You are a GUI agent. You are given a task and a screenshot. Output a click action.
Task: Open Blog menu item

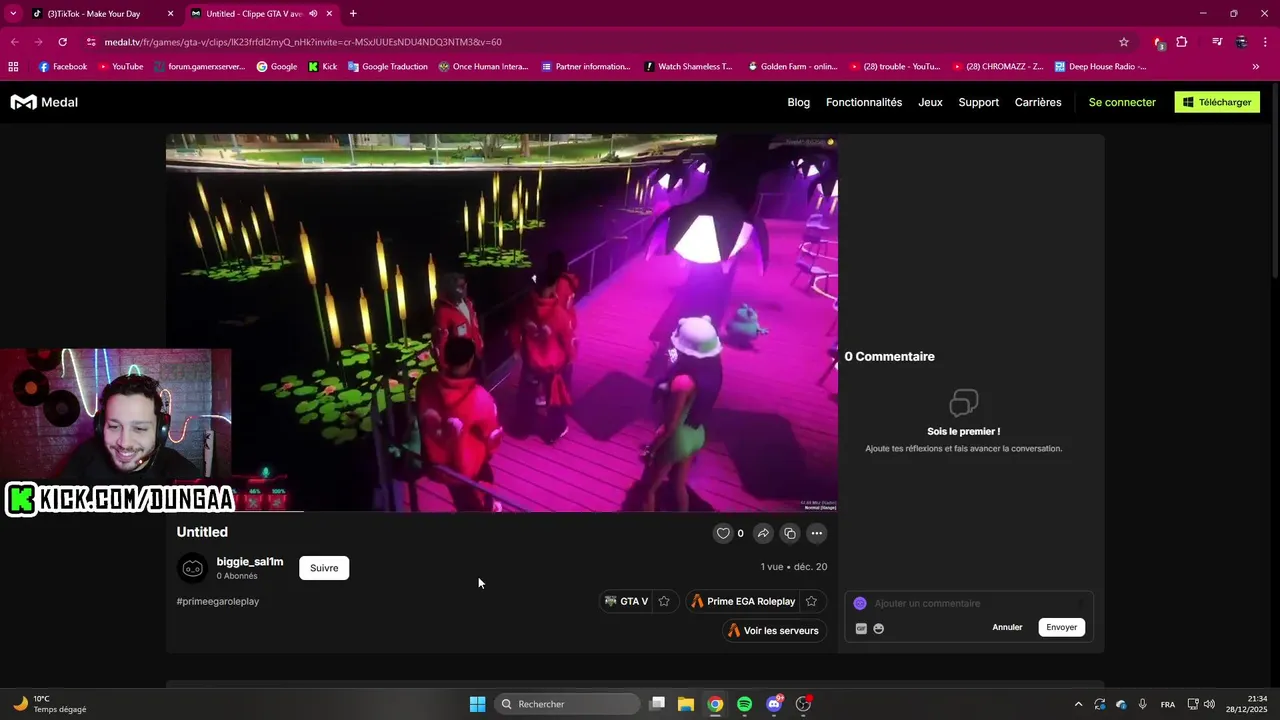(799, 102)
